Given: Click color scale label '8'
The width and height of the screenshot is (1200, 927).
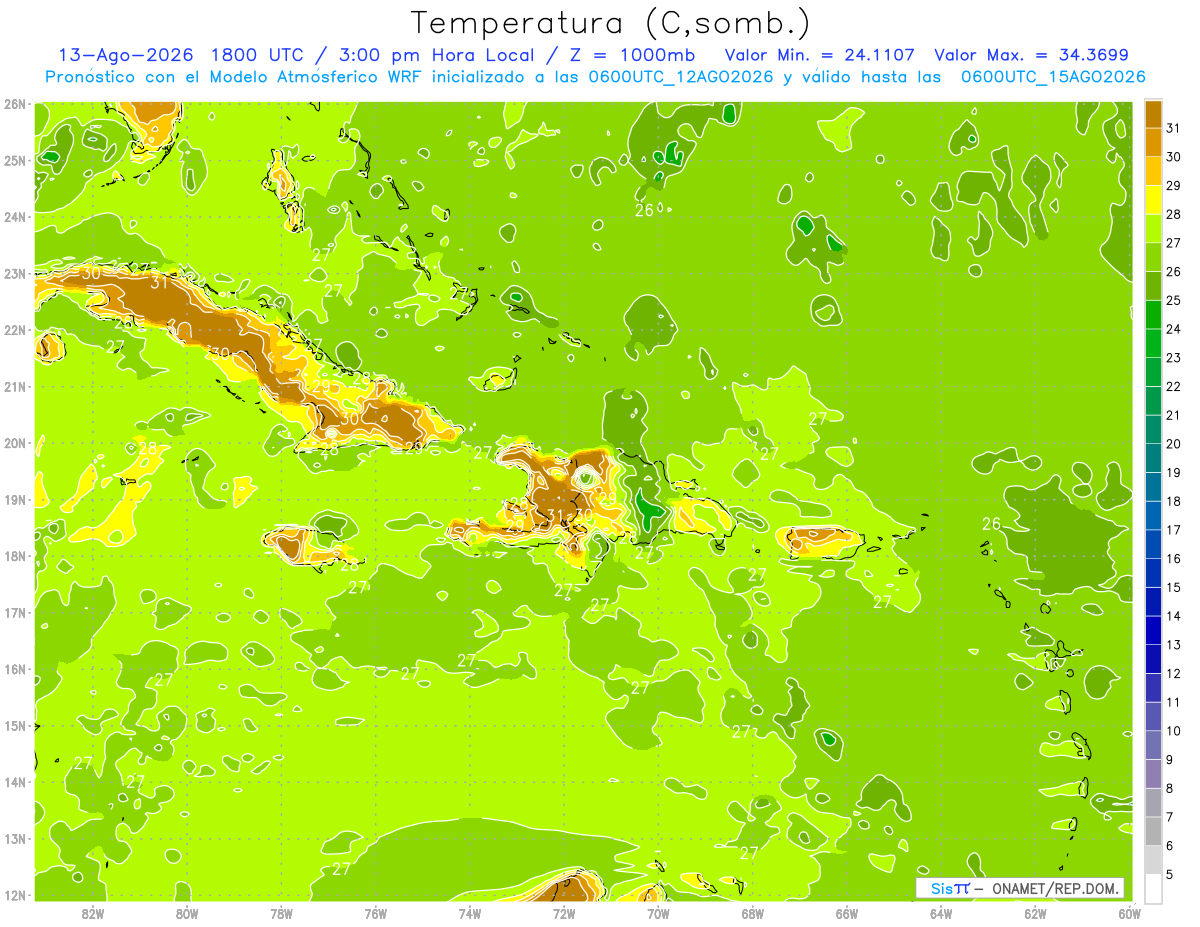Looking at the screenshot, I should (1170, 788).
